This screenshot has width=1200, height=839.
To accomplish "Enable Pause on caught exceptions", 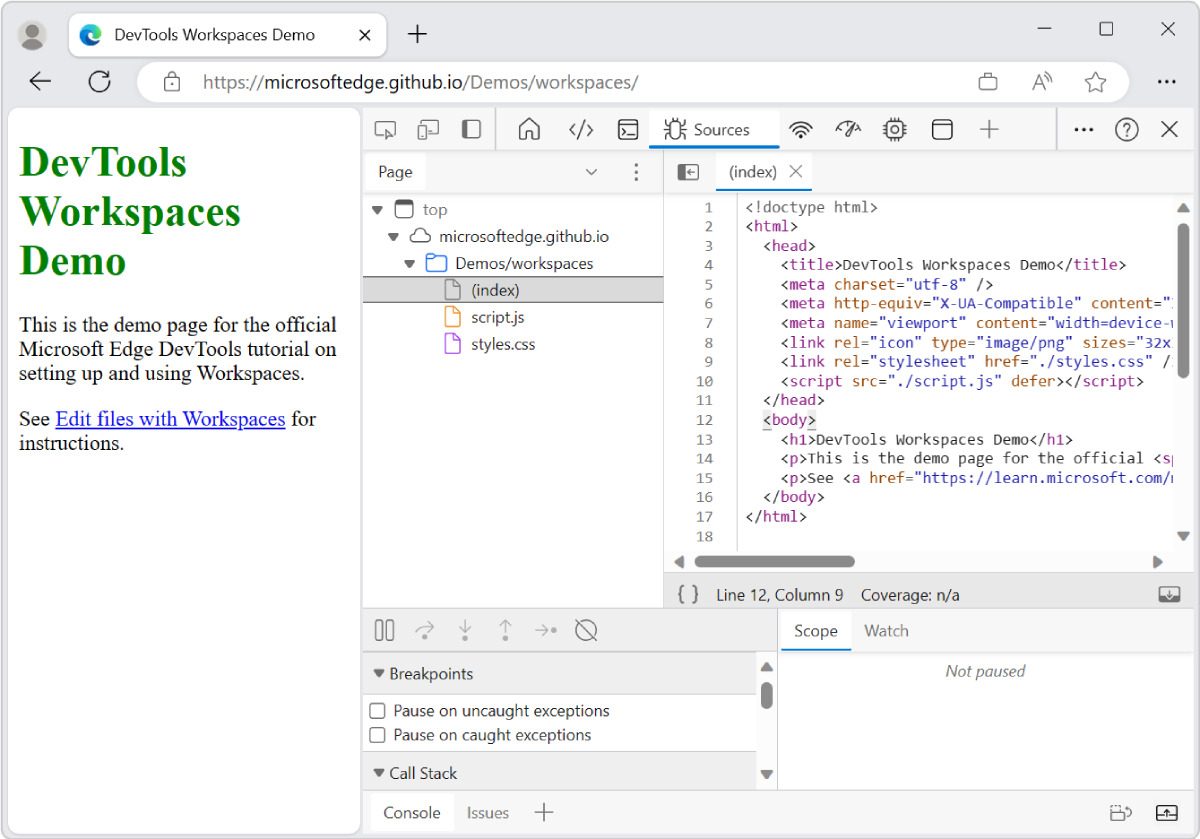I will point(377,737).
